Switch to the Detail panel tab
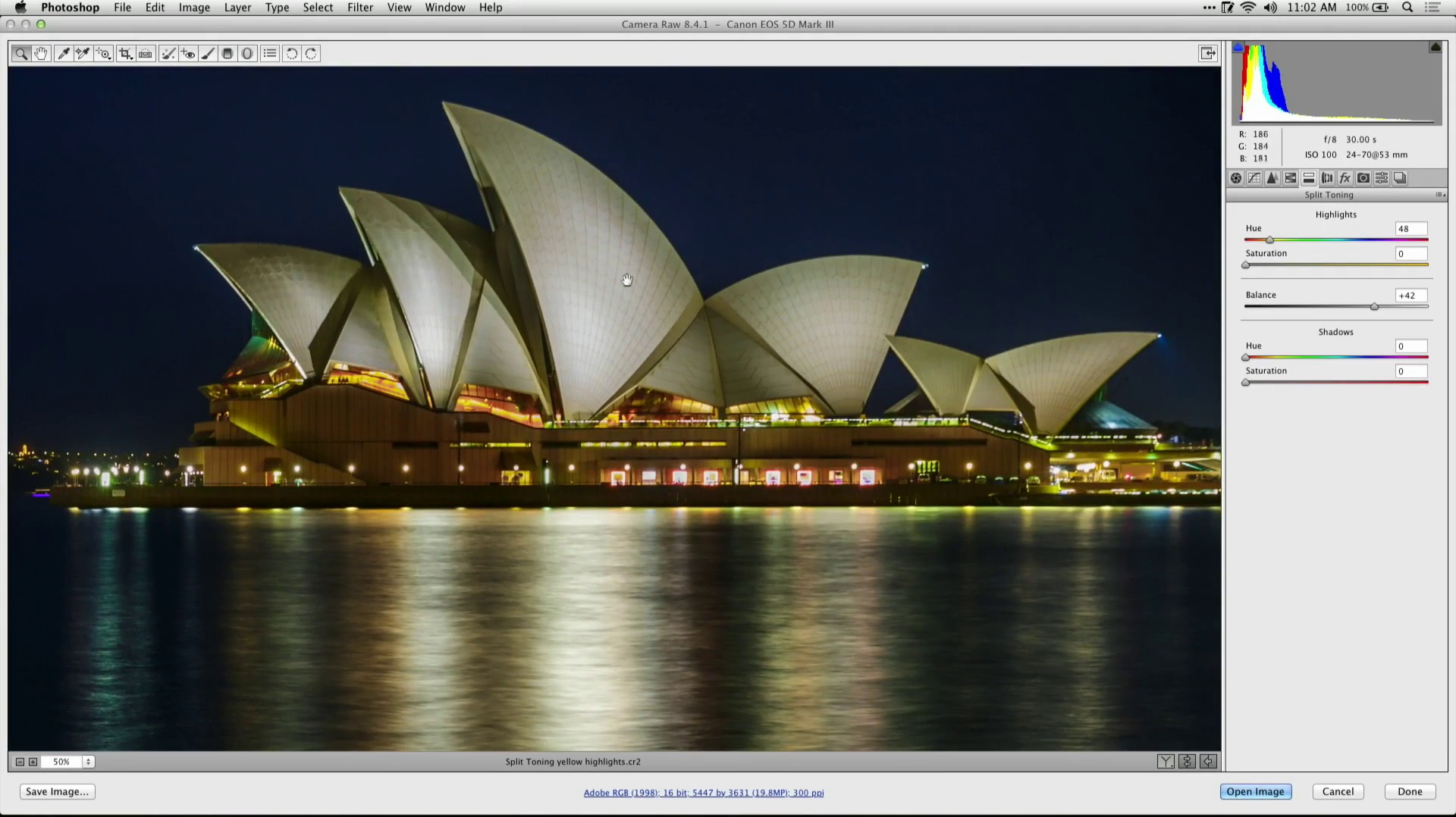This screenshot has height=817, width=1456. pyautogui.click(x=1272, y=178)
